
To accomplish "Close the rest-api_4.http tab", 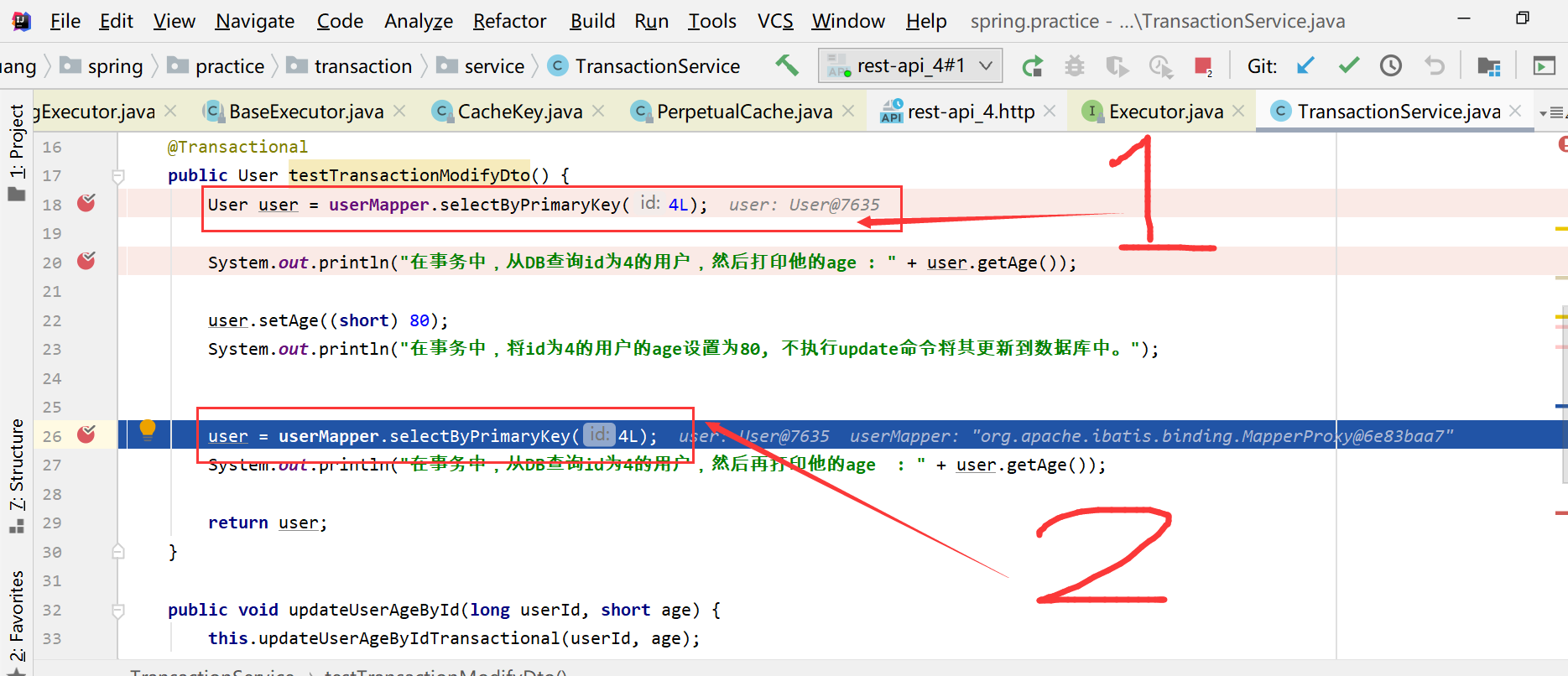I will click(x=1050, y=111).
